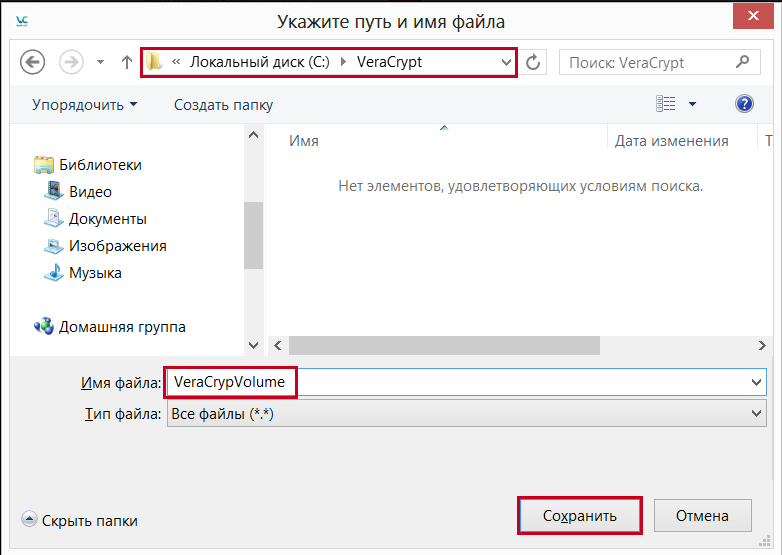Screen dimensions: 782x555
Task: Open address bar history dropdown
Action: coord(506,62)
